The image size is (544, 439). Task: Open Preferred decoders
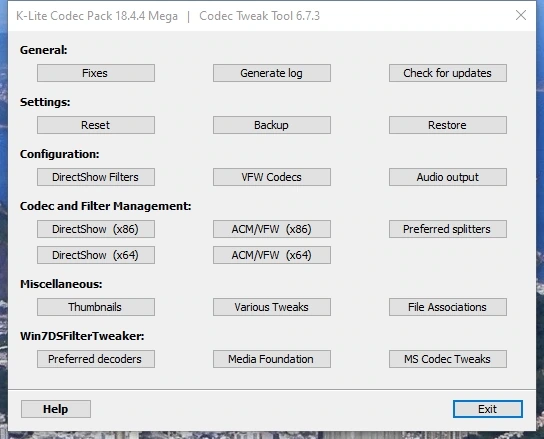pyautogui.click(x=96, y=359)
